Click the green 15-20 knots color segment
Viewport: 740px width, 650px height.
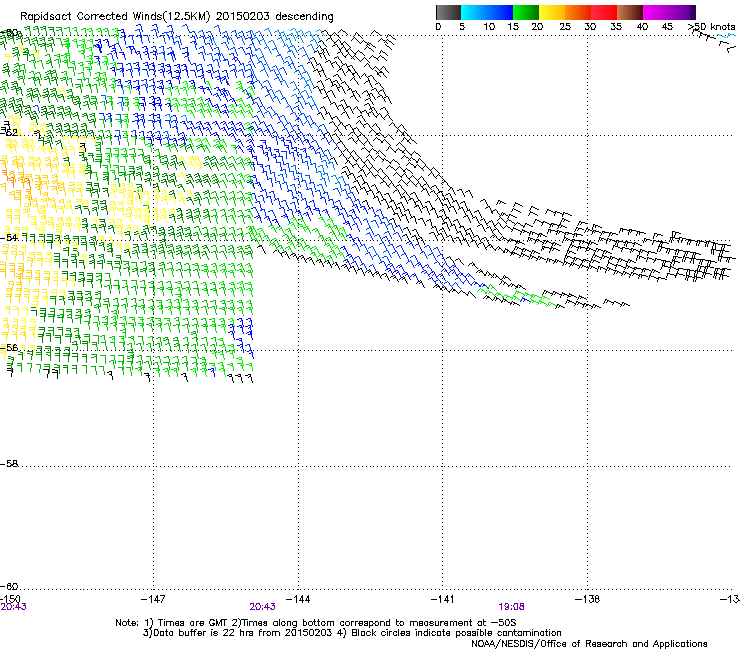[x=526, y=12]
